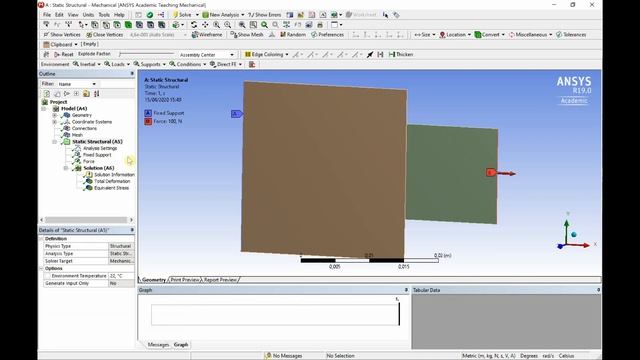
Task: Switch to Print Preview tab
Action: [x=184, y=280]
